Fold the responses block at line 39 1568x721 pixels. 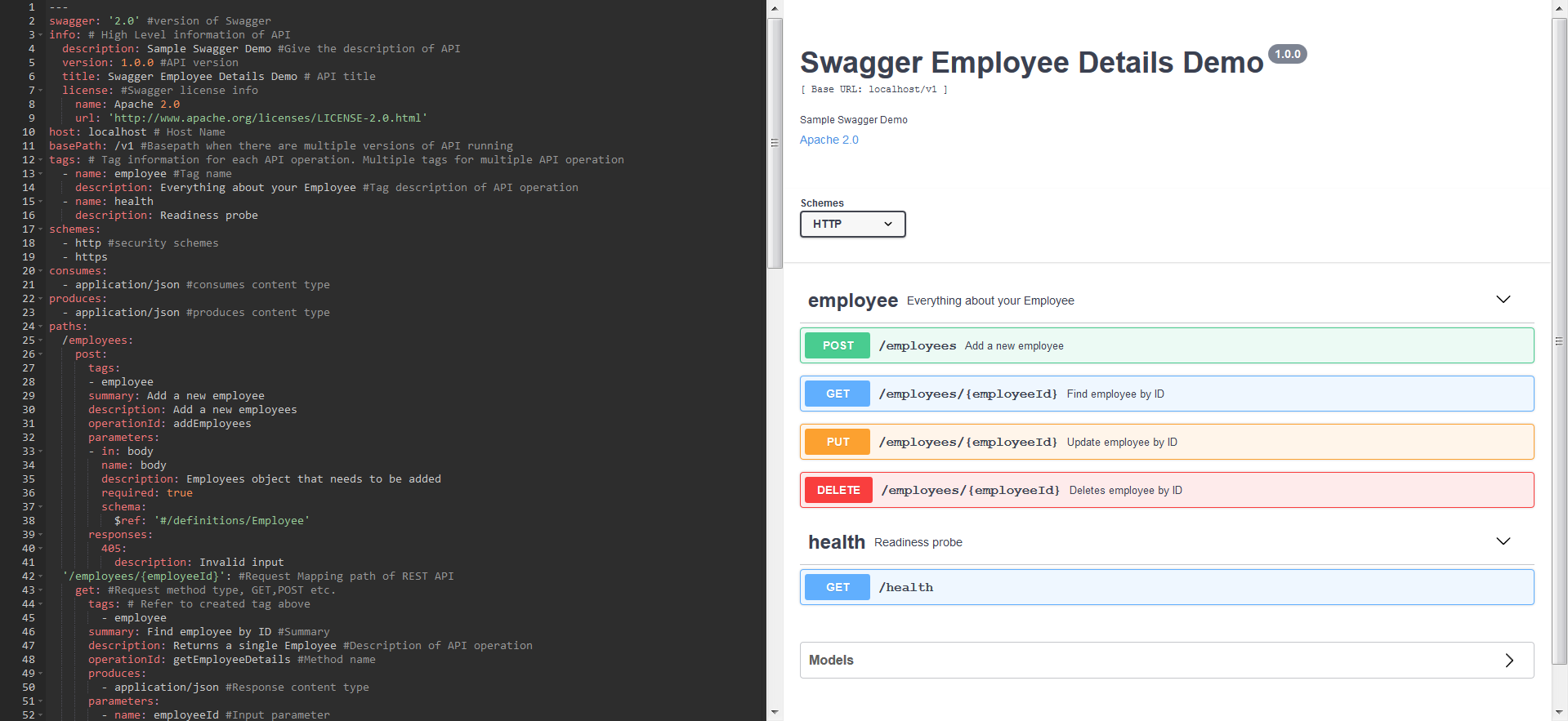(41, 535)
